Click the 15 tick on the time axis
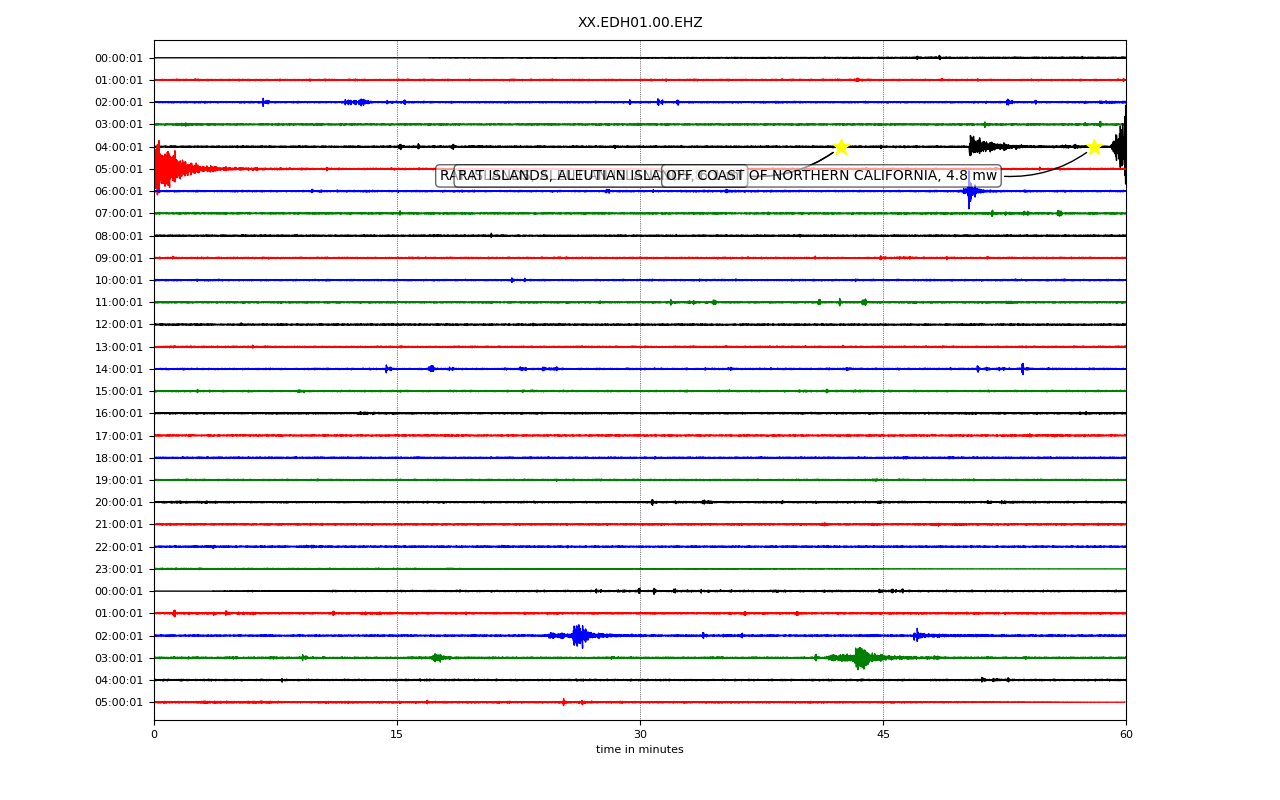Image resolution: width=1280 pixels, height=800 pixels. 397,735
